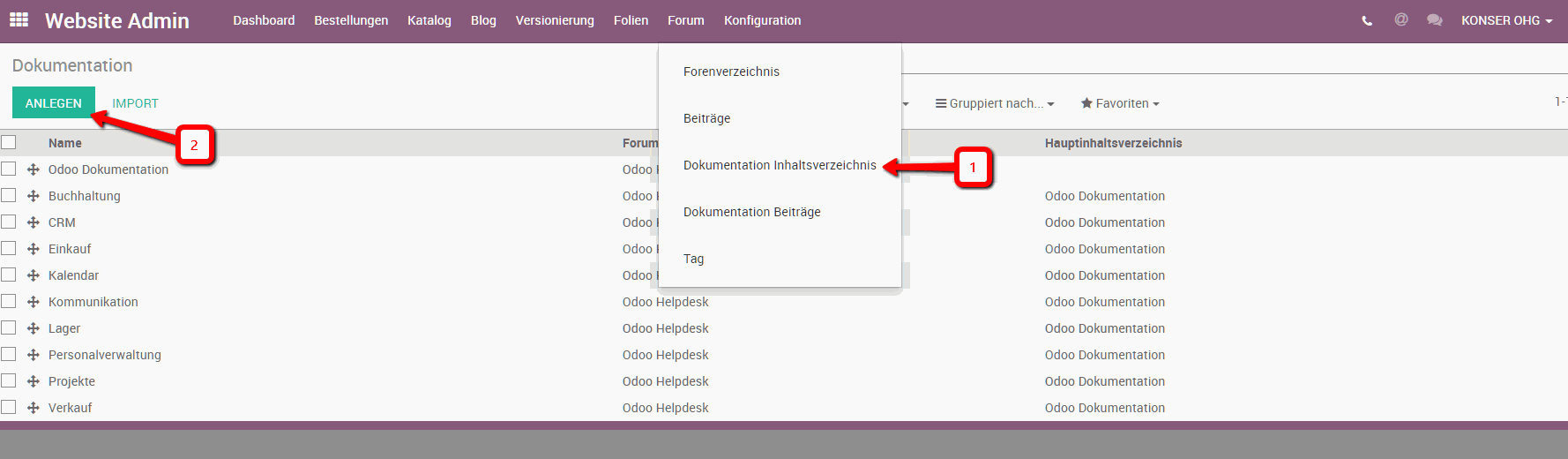Click the @ mentions icon

point(1400,19)
